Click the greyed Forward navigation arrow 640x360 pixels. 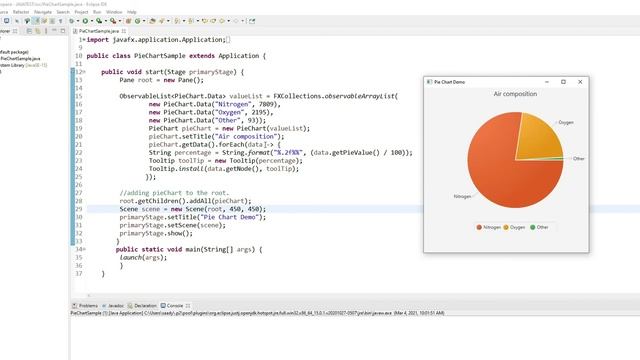[x=236, y=21]
